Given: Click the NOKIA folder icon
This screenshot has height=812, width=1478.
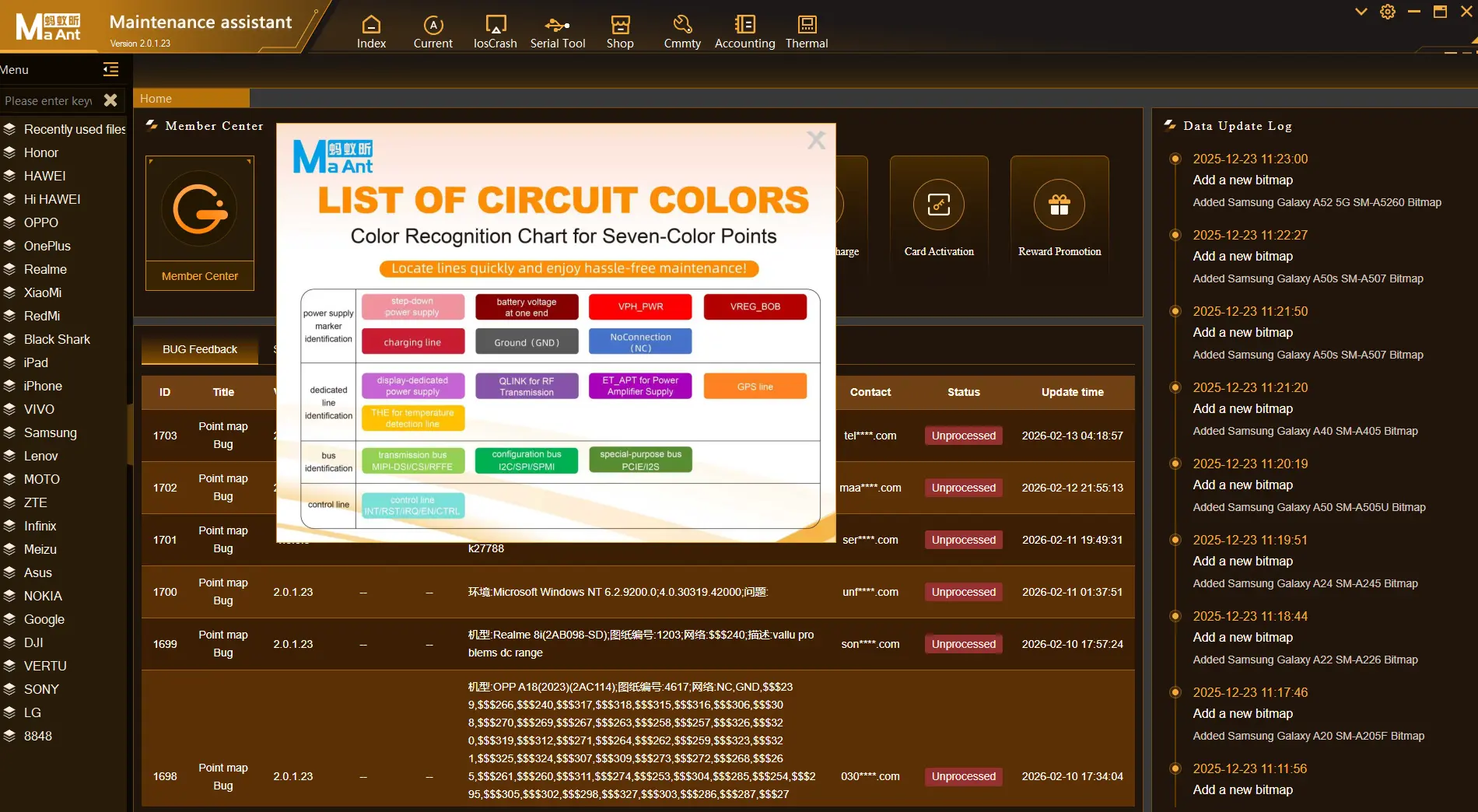Looking at the screenshot, I should click(x=9, y=596).
